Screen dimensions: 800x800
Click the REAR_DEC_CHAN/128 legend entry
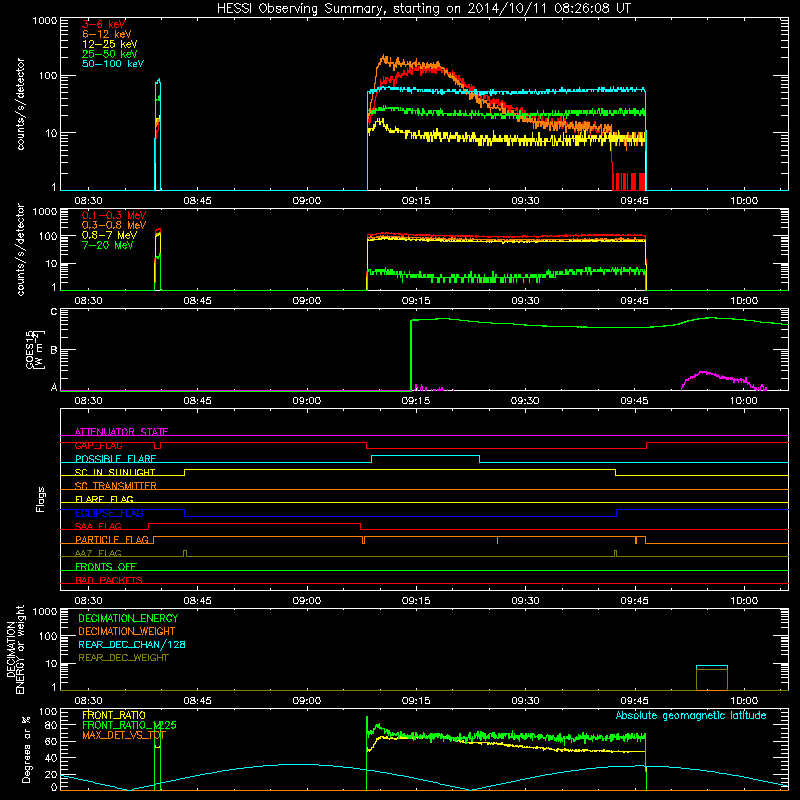132,644
